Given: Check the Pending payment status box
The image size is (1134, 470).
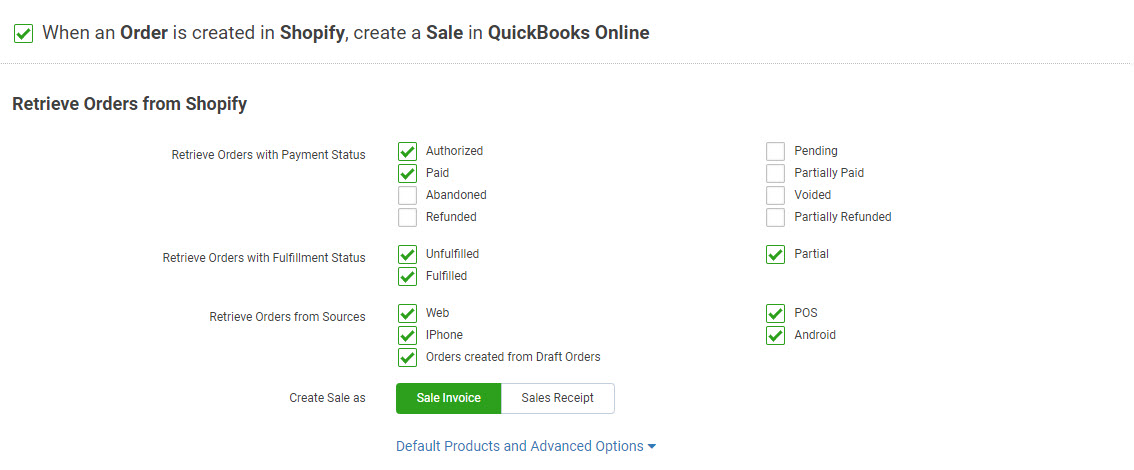Looking at the screenshot, I should click(775, 151).
